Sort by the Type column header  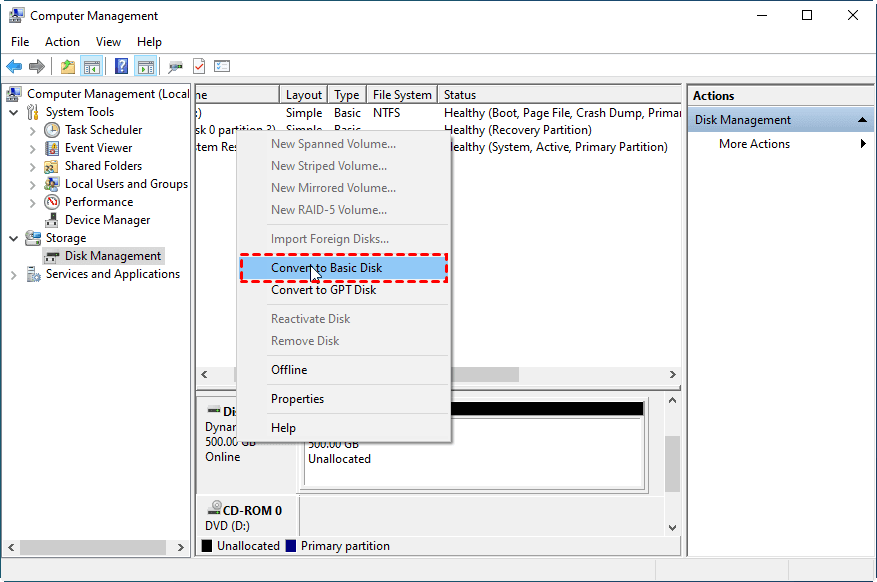(347, 95)
